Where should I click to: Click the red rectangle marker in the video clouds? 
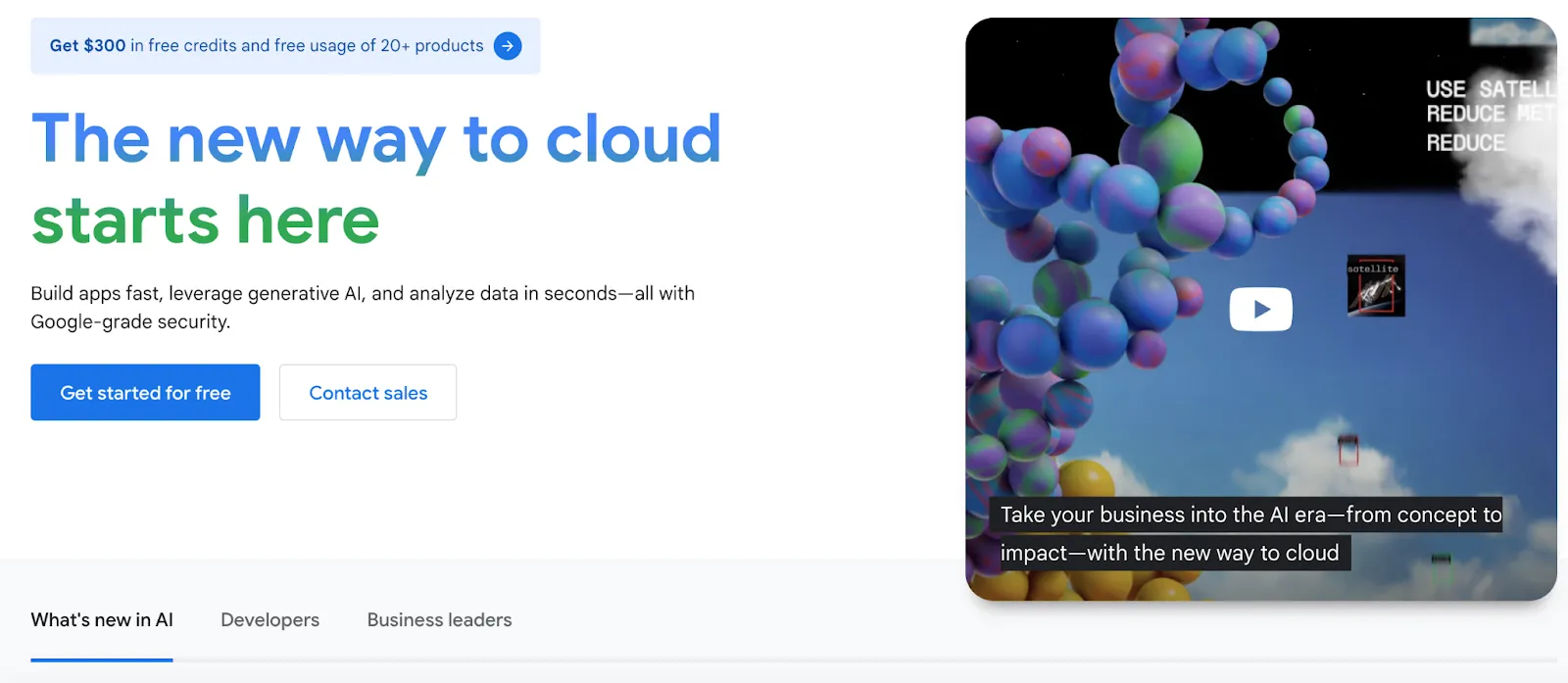pyautogui.click(x=1348, y=450)
